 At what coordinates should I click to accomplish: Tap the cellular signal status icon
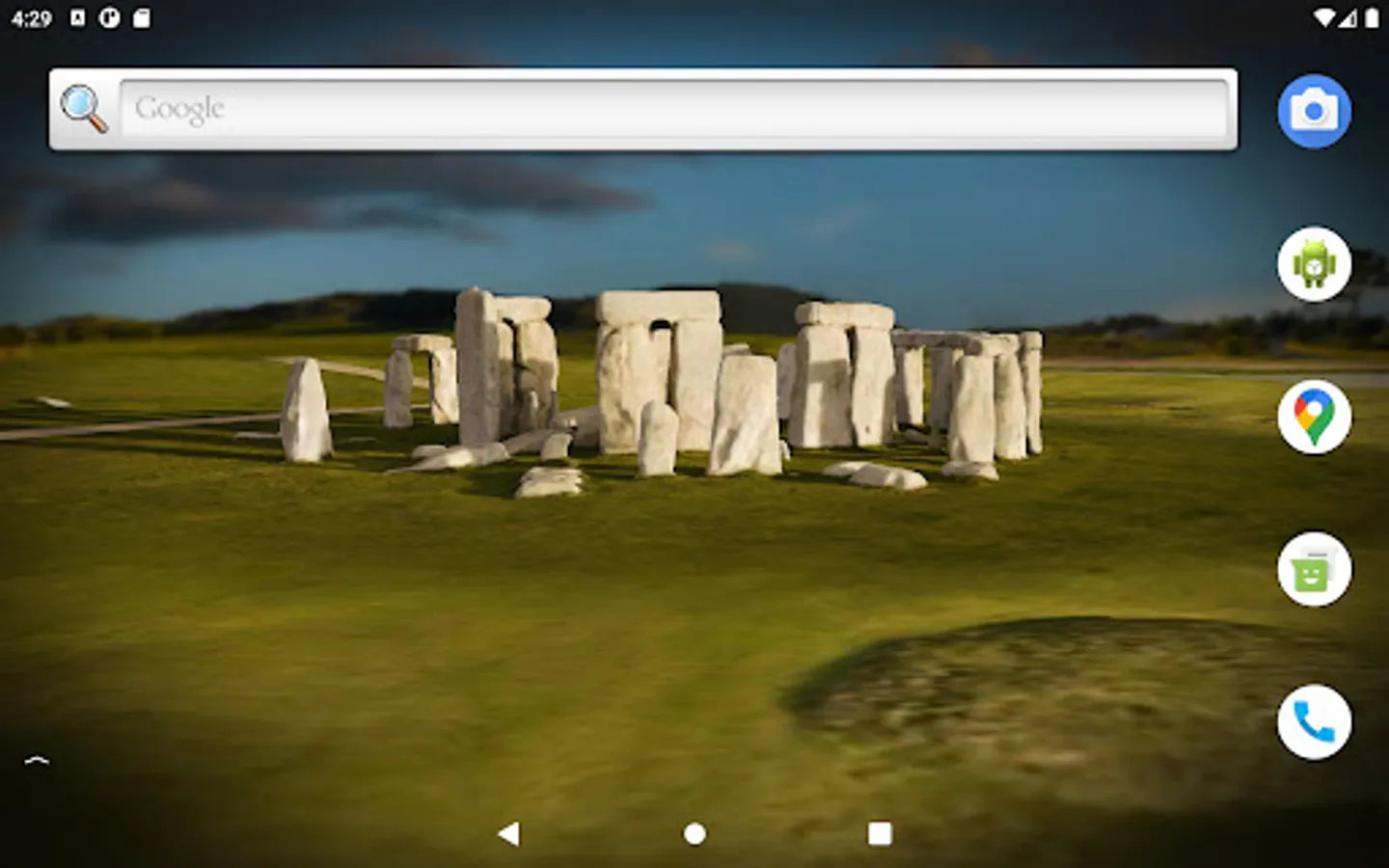1349,18
